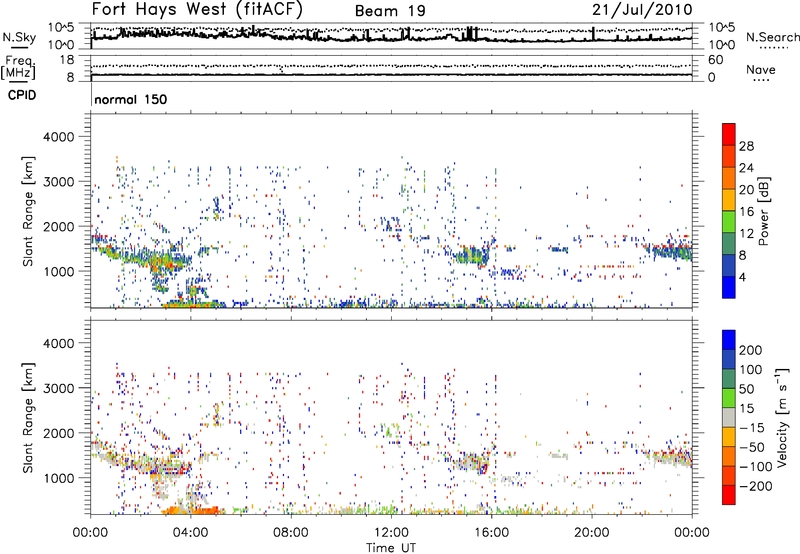The width and height of the screenshot is (800, 554).
Task: Click the "Power [dB]" color bar title
Action: [764, 211]
